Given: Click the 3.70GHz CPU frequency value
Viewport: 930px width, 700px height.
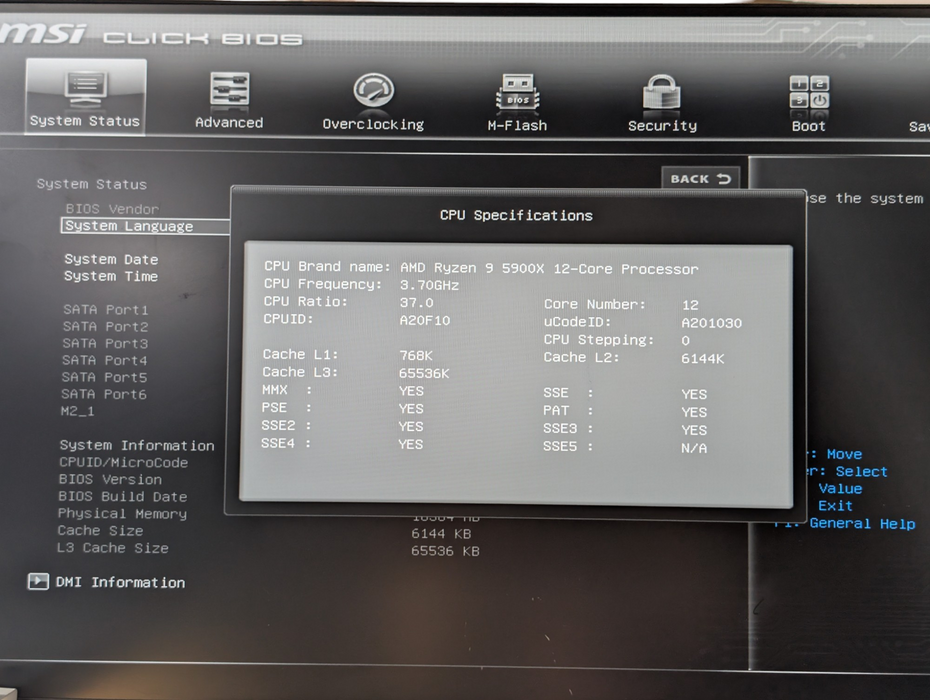Looking at the screenshot, I should point(429,285).
